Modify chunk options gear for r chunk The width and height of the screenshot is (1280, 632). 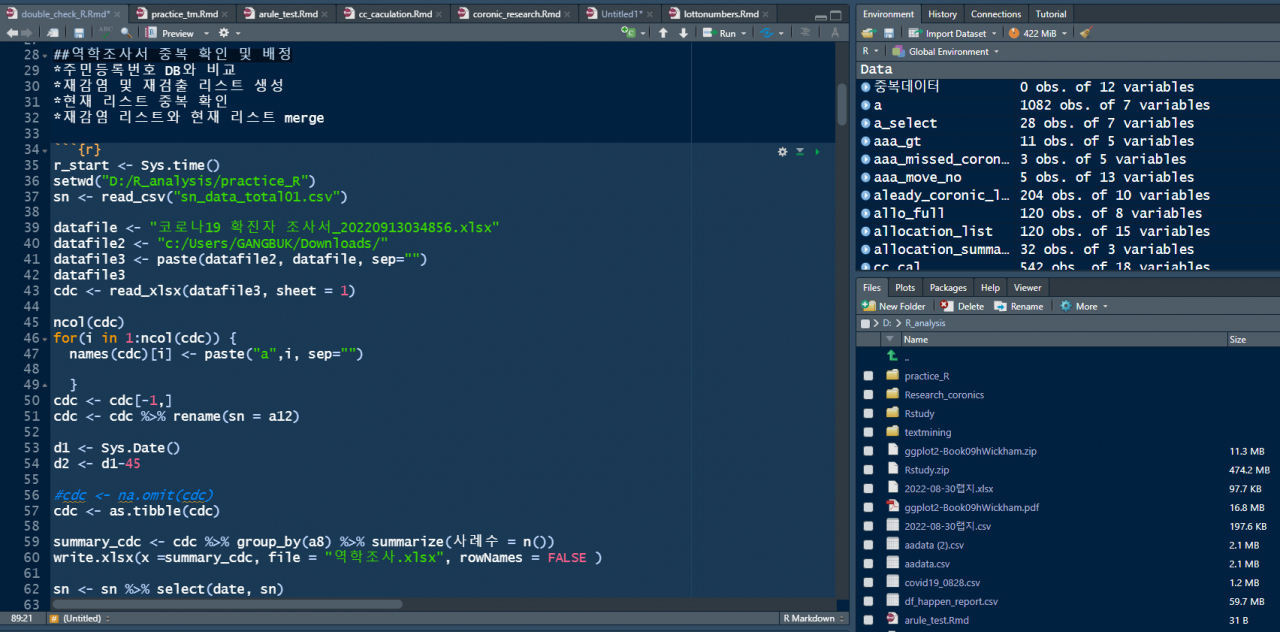click(x=783, y=151)
